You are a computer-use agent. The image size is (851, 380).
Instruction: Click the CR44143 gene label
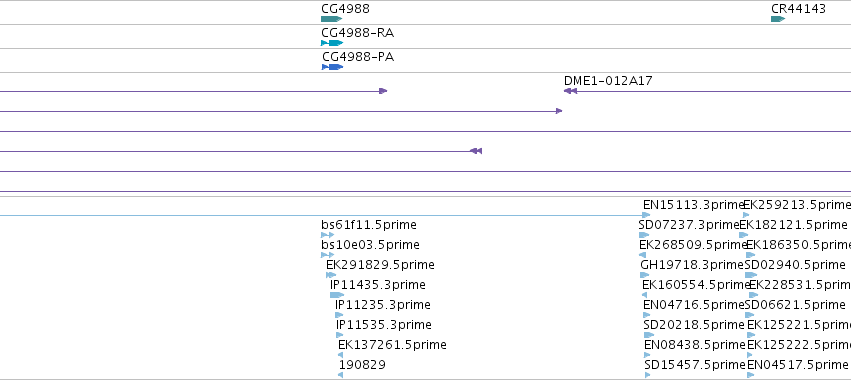(798, 9)
